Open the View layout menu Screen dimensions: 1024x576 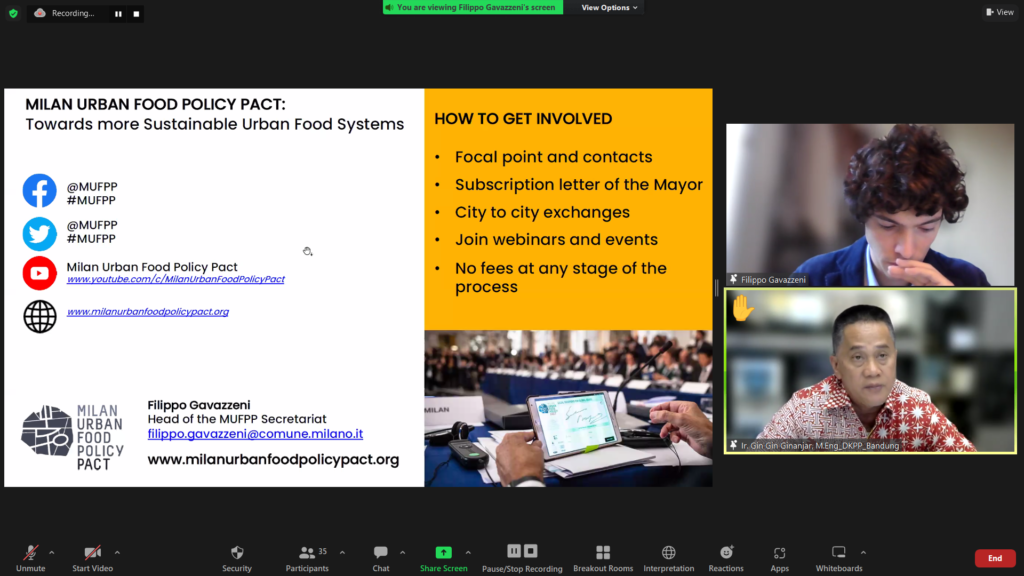pyautogui.click(x=998, y=13)
